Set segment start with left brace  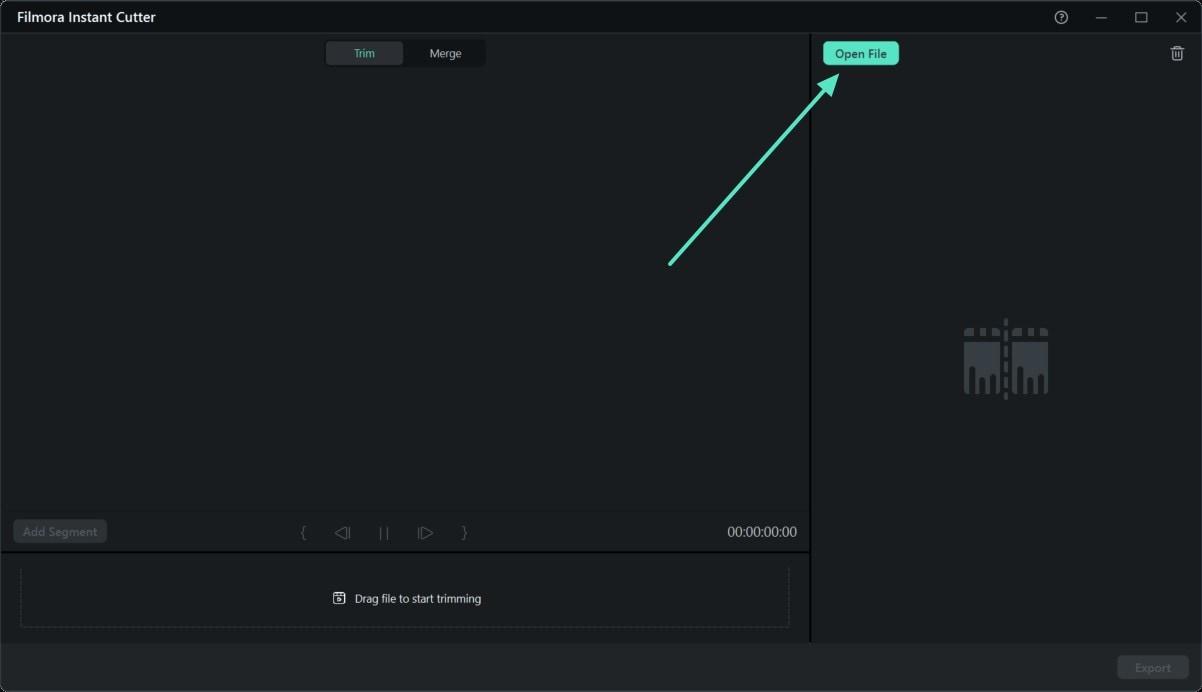click(x=303, y=533)
